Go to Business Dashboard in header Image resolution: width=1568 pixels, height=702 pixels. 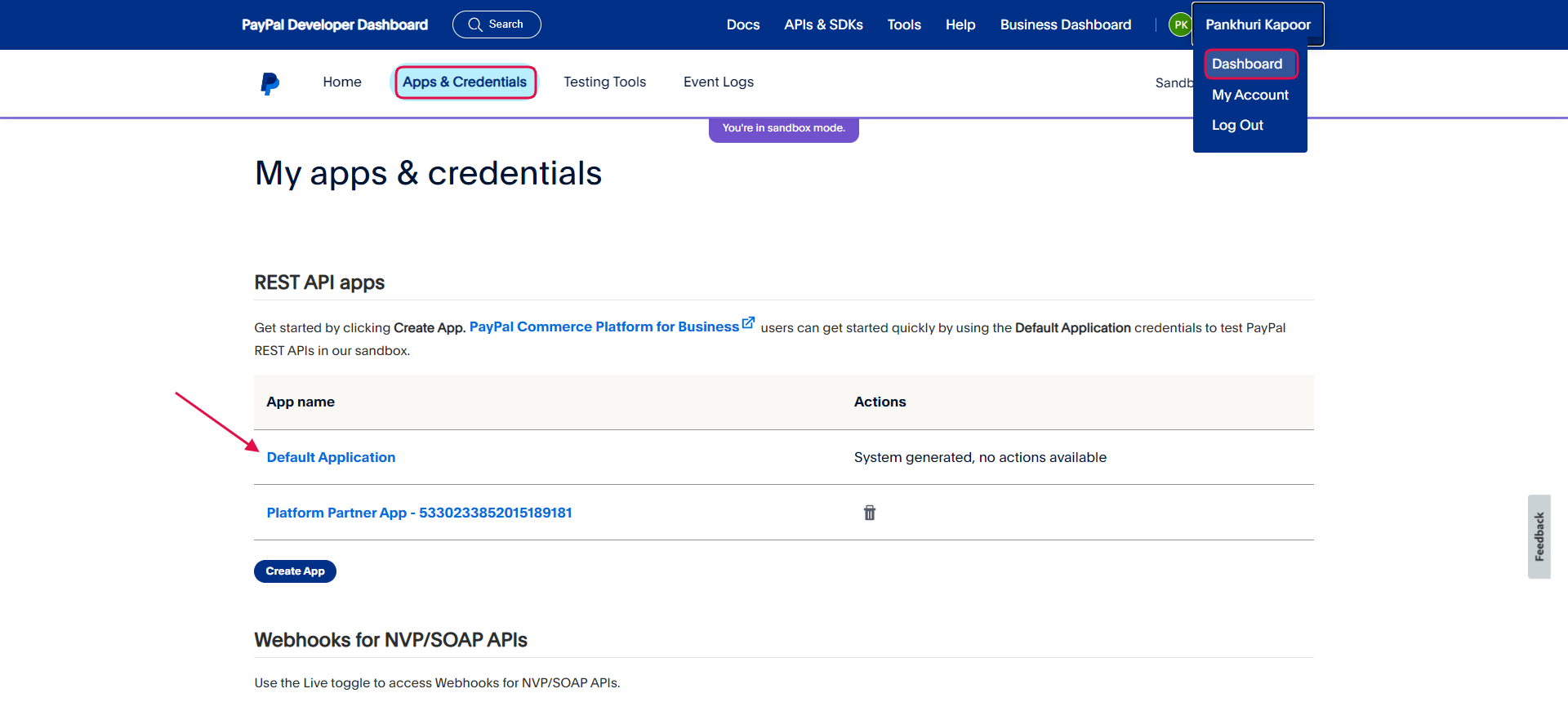click(x=1065, y=24)
